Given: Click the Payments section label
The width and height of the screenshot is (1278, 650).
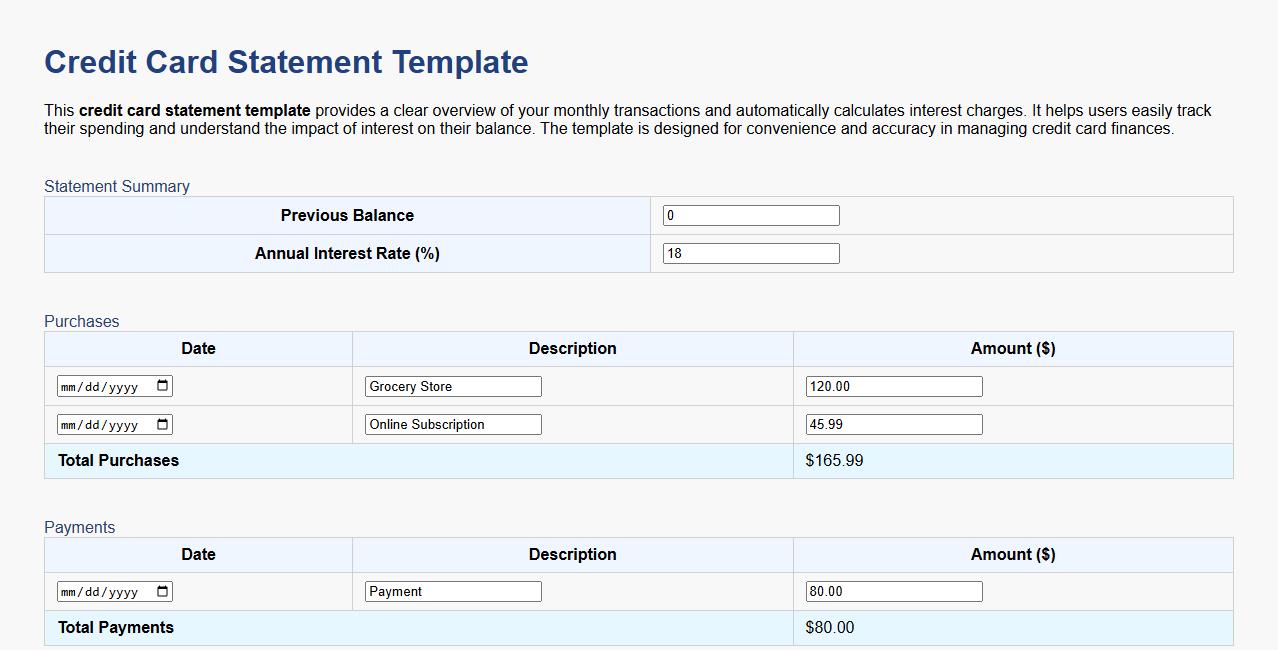Looking at the screenshot, I should click(79, 527).
